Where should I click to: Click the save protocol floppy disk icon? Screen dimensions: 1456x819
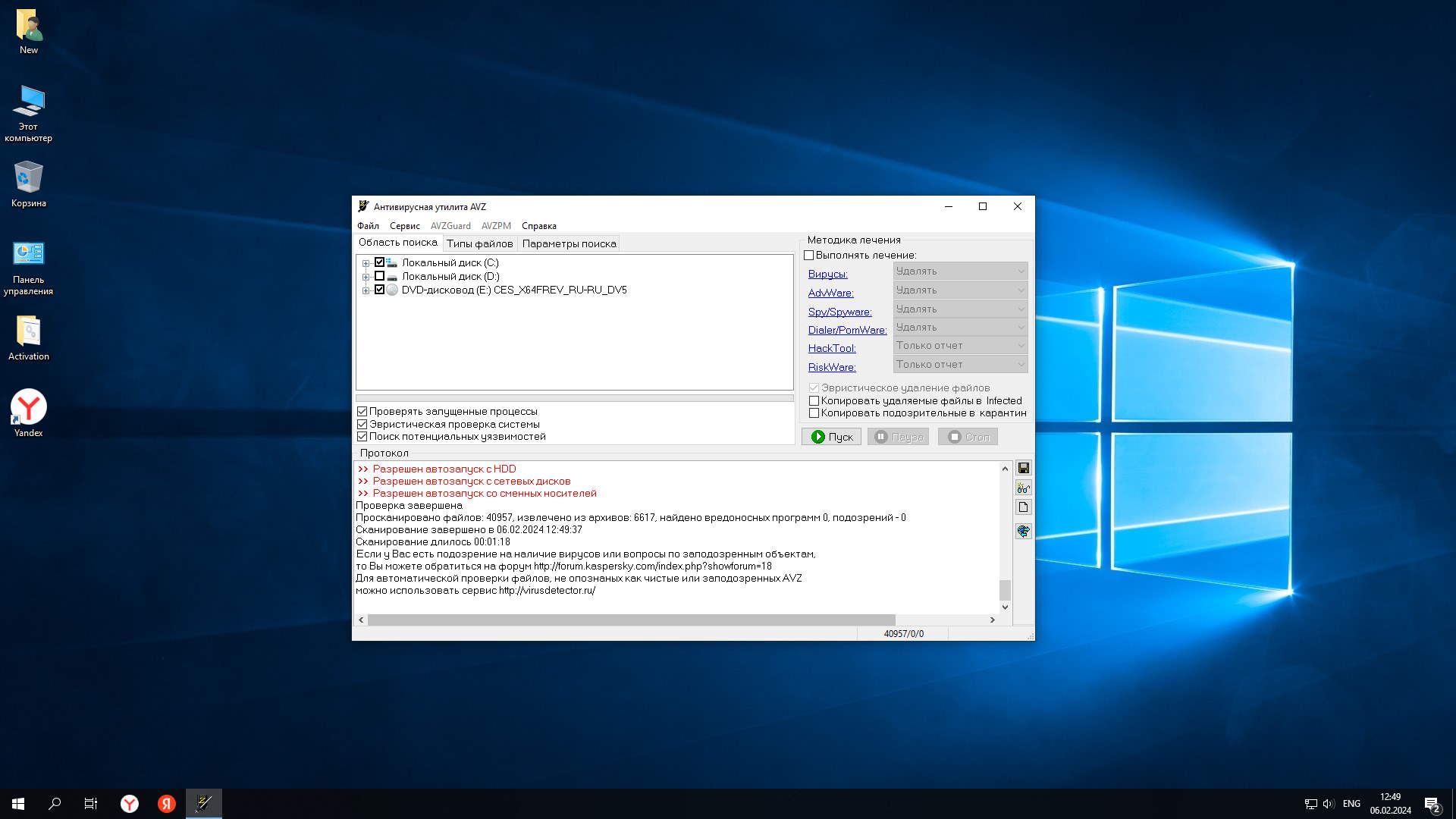1023,468
